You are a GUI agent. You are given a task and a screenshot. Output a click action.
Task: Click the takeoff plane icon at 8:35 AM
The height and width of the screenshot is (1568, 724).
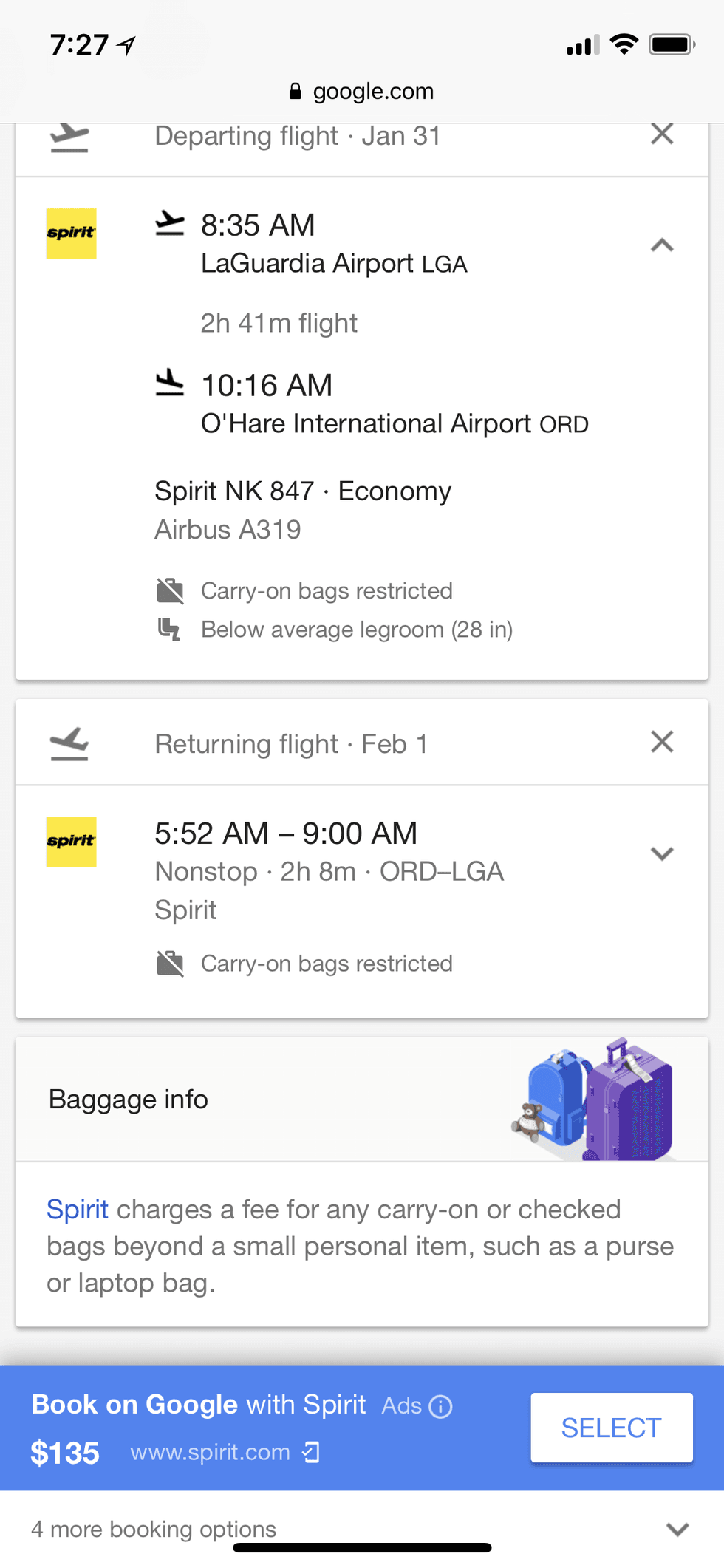169,223
